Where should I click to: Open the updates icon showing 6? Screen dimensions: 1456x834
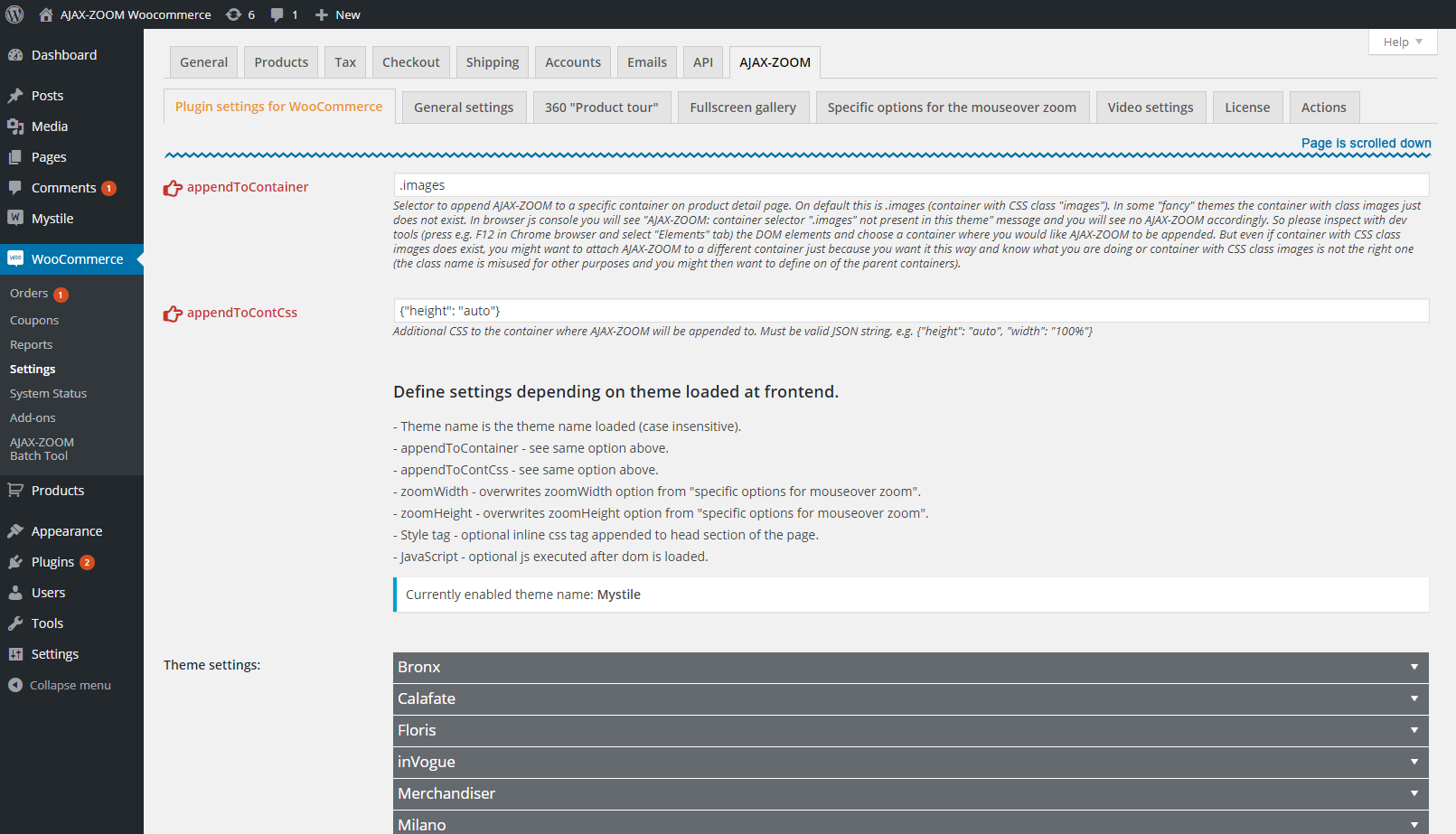tap(233, 14)
